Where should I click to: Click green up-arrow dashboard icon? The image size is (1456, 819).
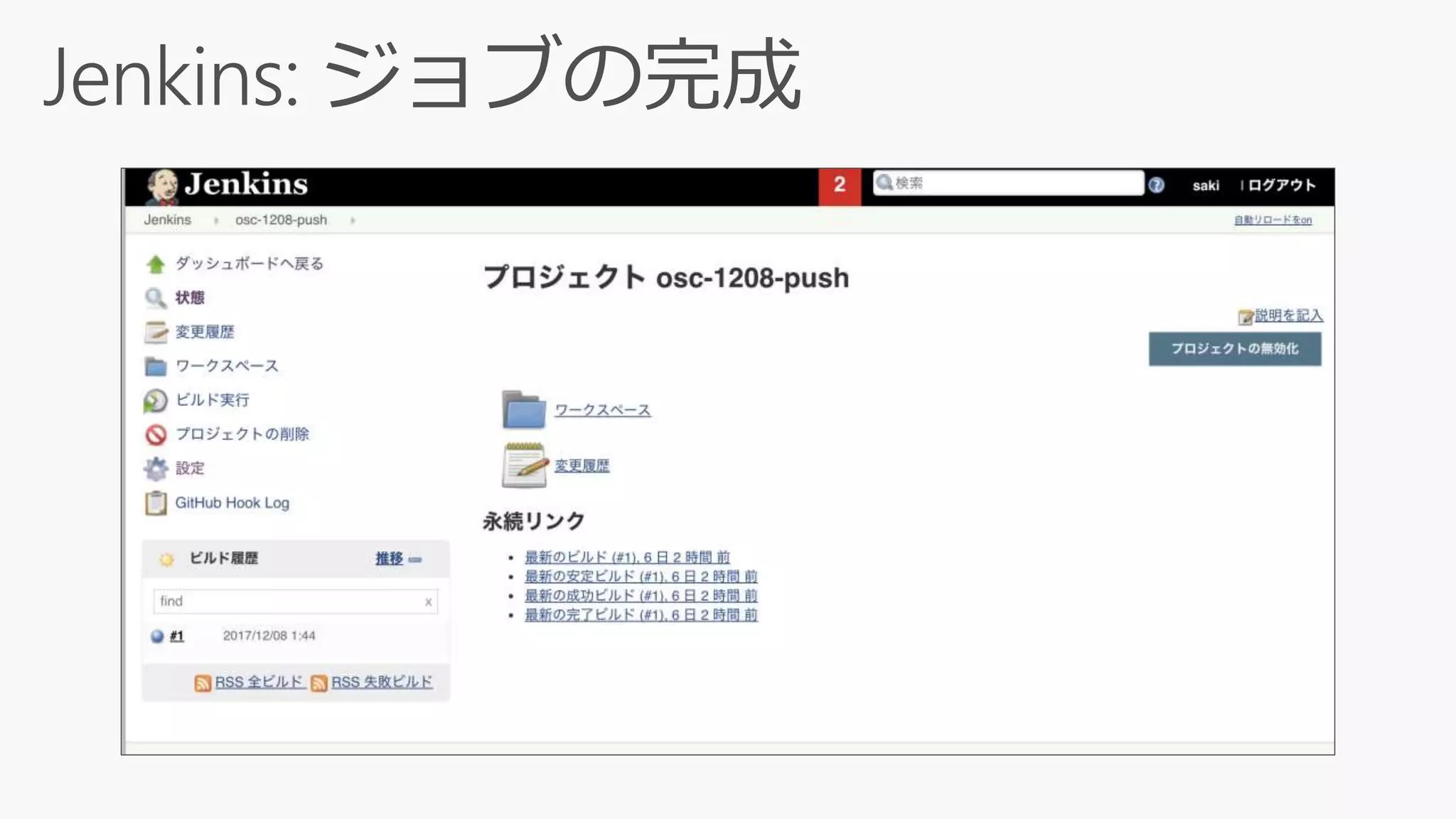(156, 264)
